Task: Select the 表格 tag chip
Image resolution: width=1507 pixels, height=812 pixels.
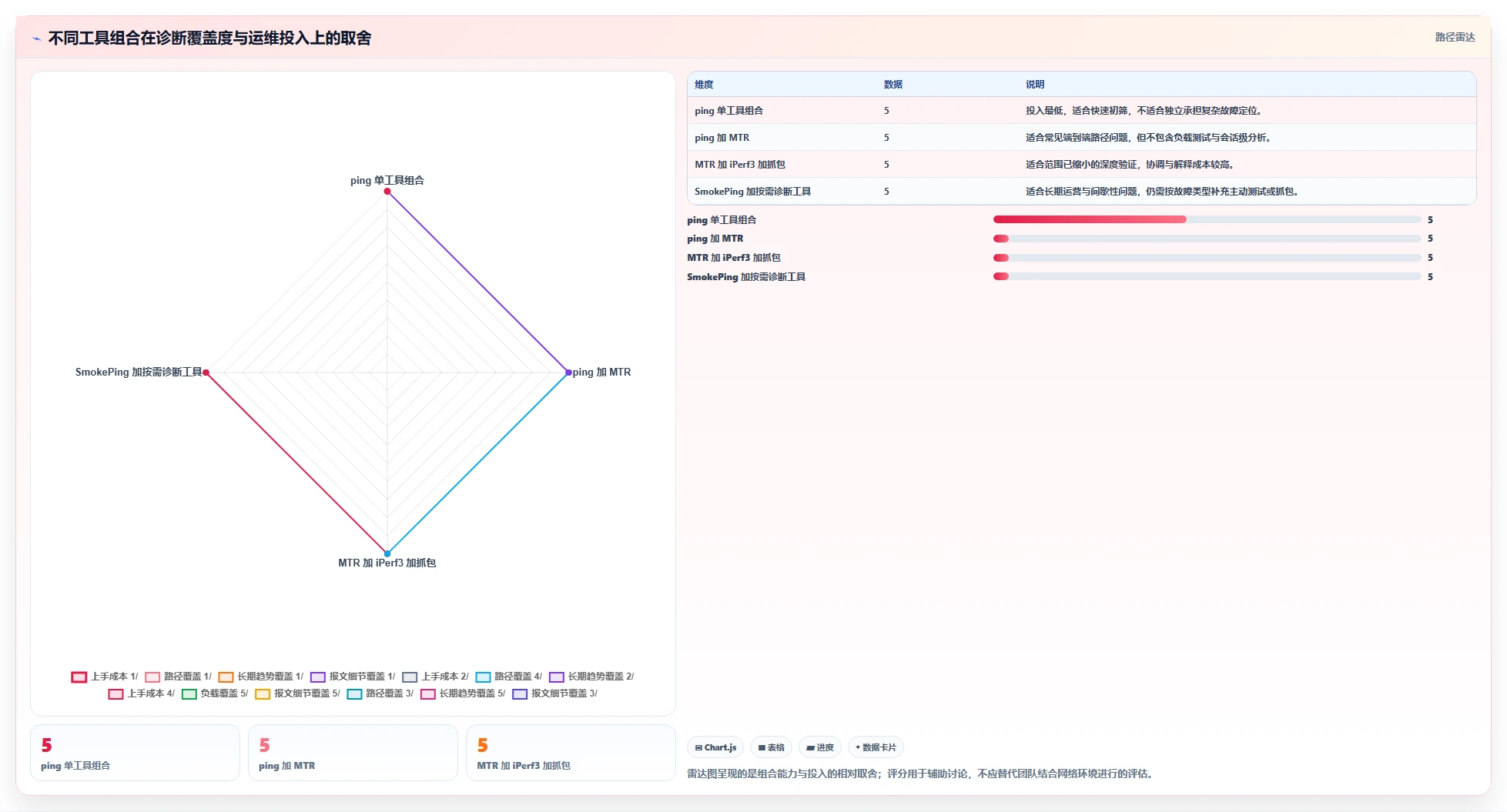Action: pyautogui.click(x=771, y=747)
